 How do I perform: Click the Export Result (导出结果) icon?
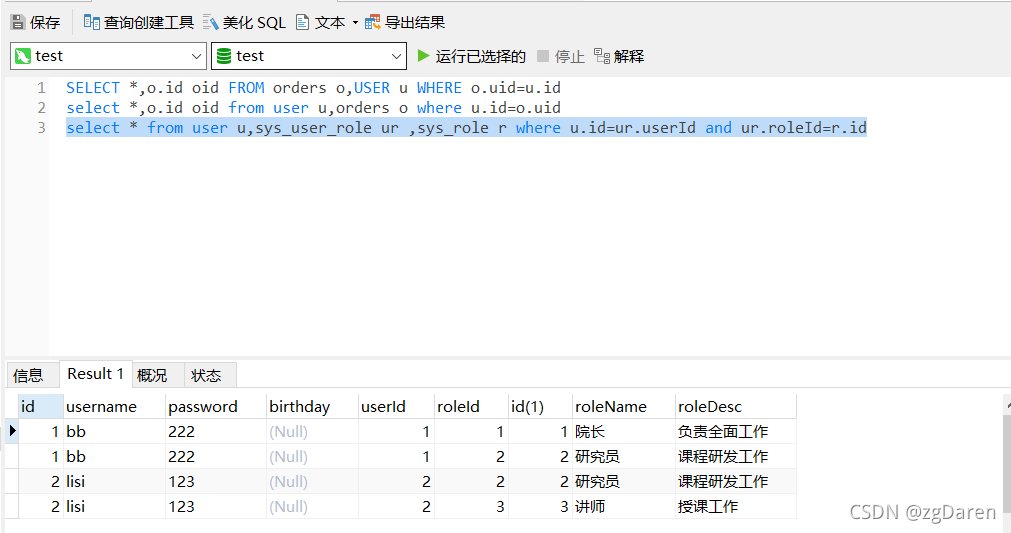pos(372,23)
